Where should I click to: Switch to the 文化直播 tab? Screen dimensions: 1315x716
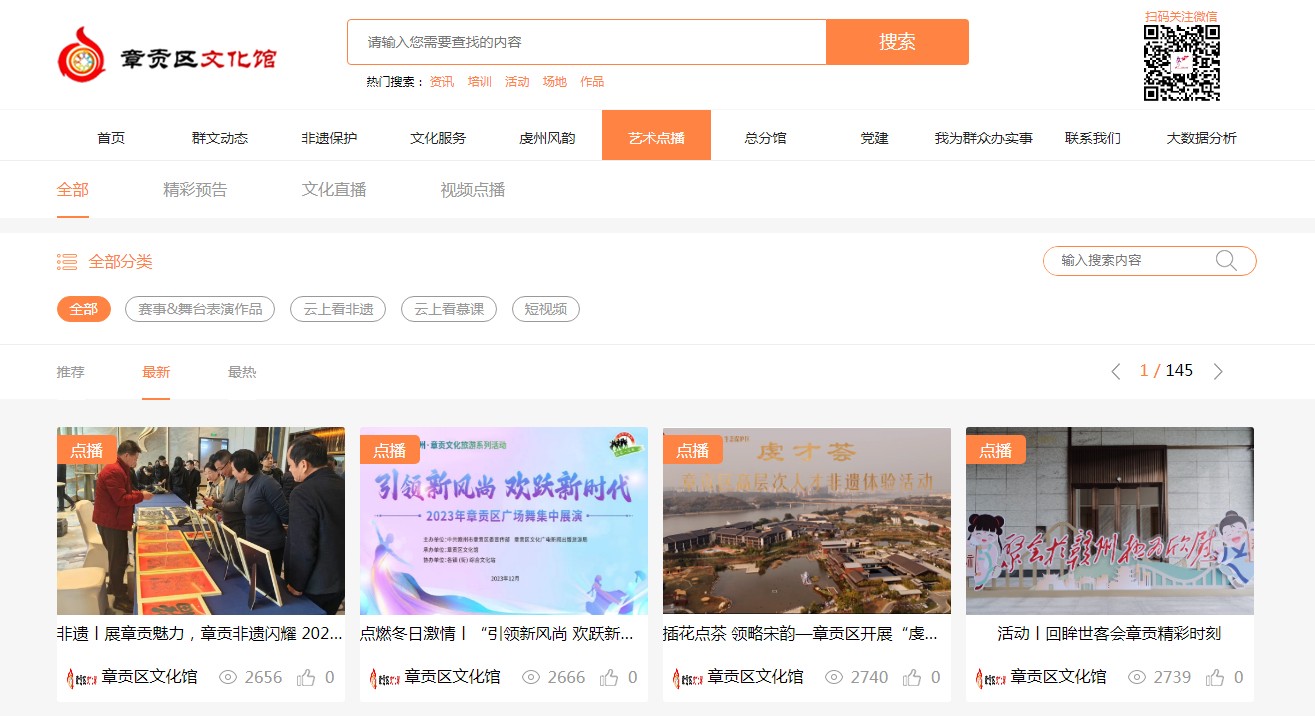pyautogui.click(x=334, y=190)
